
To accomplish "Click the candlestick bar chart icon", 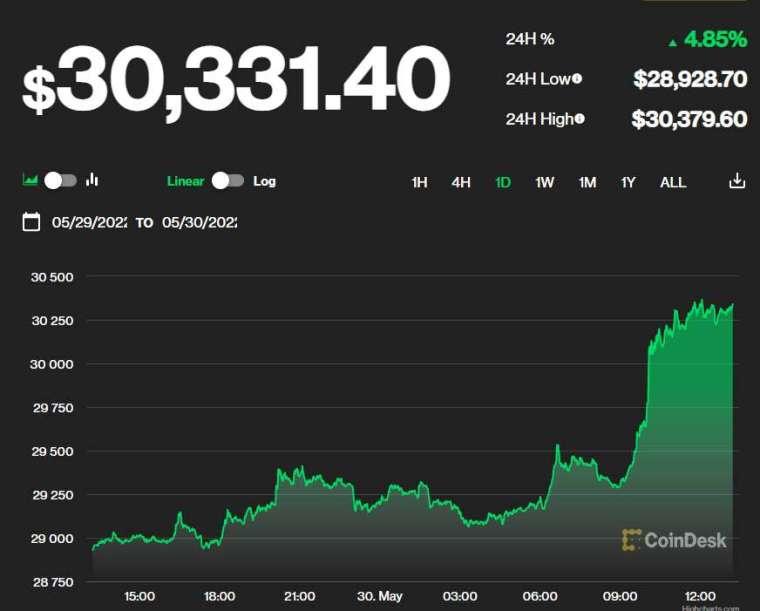I will (92, 180).
